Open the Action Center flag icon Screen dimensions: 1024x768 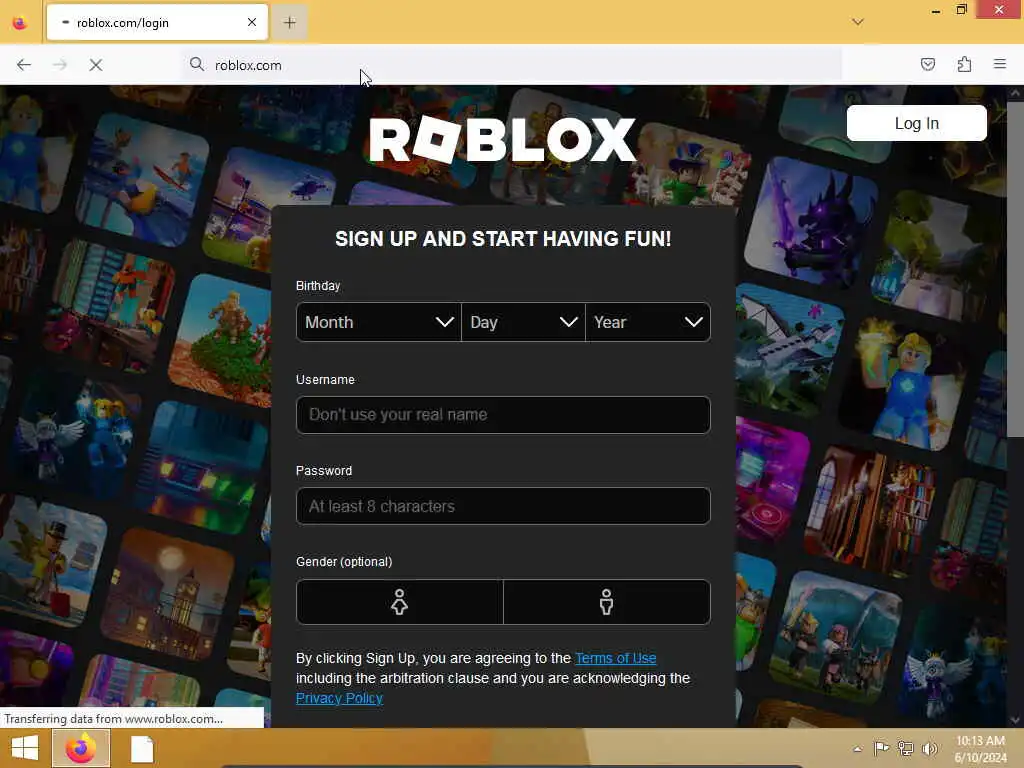click(x=881, y=748)
